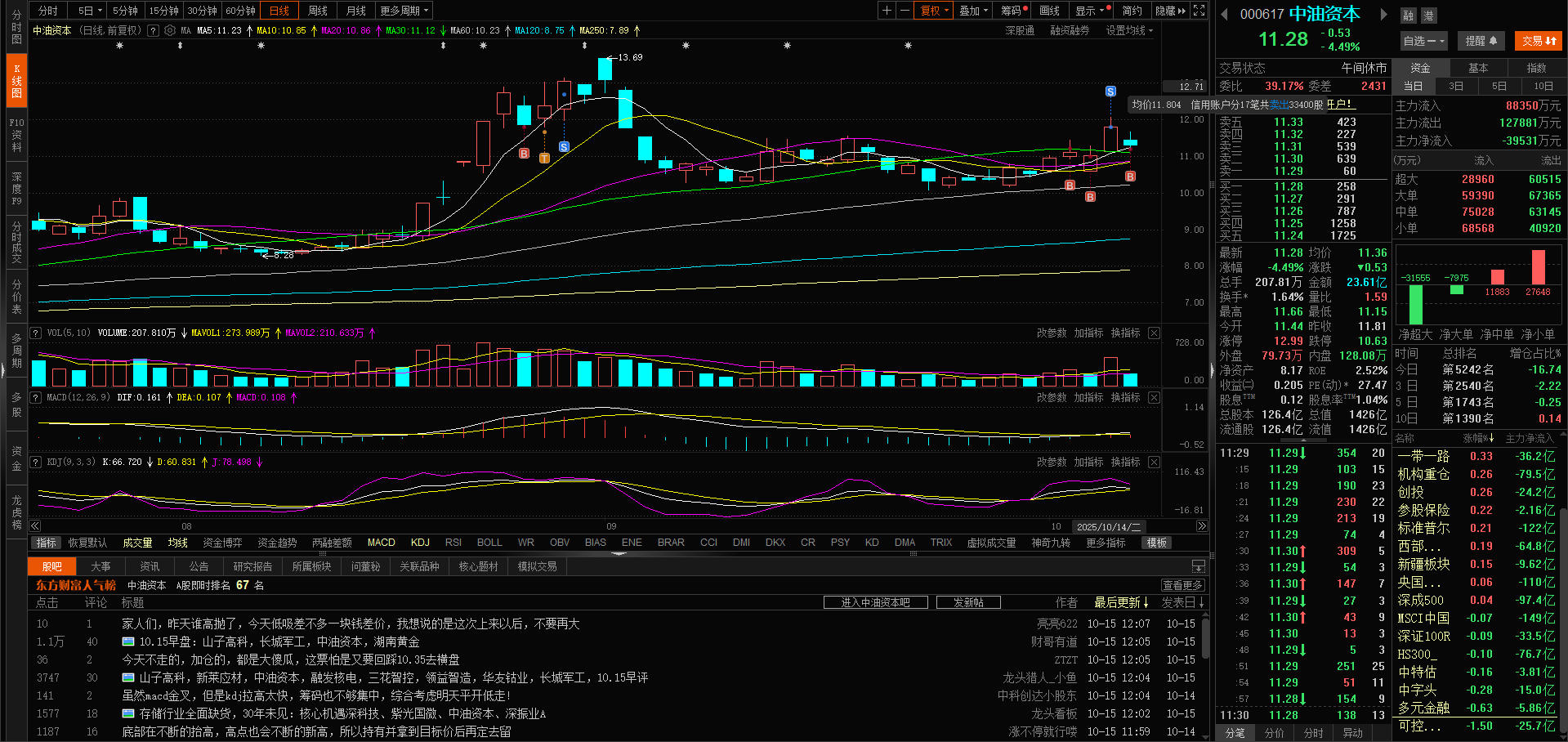The height and width of the screenshot is (742, 1568).
Task: Toggle 简约 simple display mode
Action: click(1132, 11)
